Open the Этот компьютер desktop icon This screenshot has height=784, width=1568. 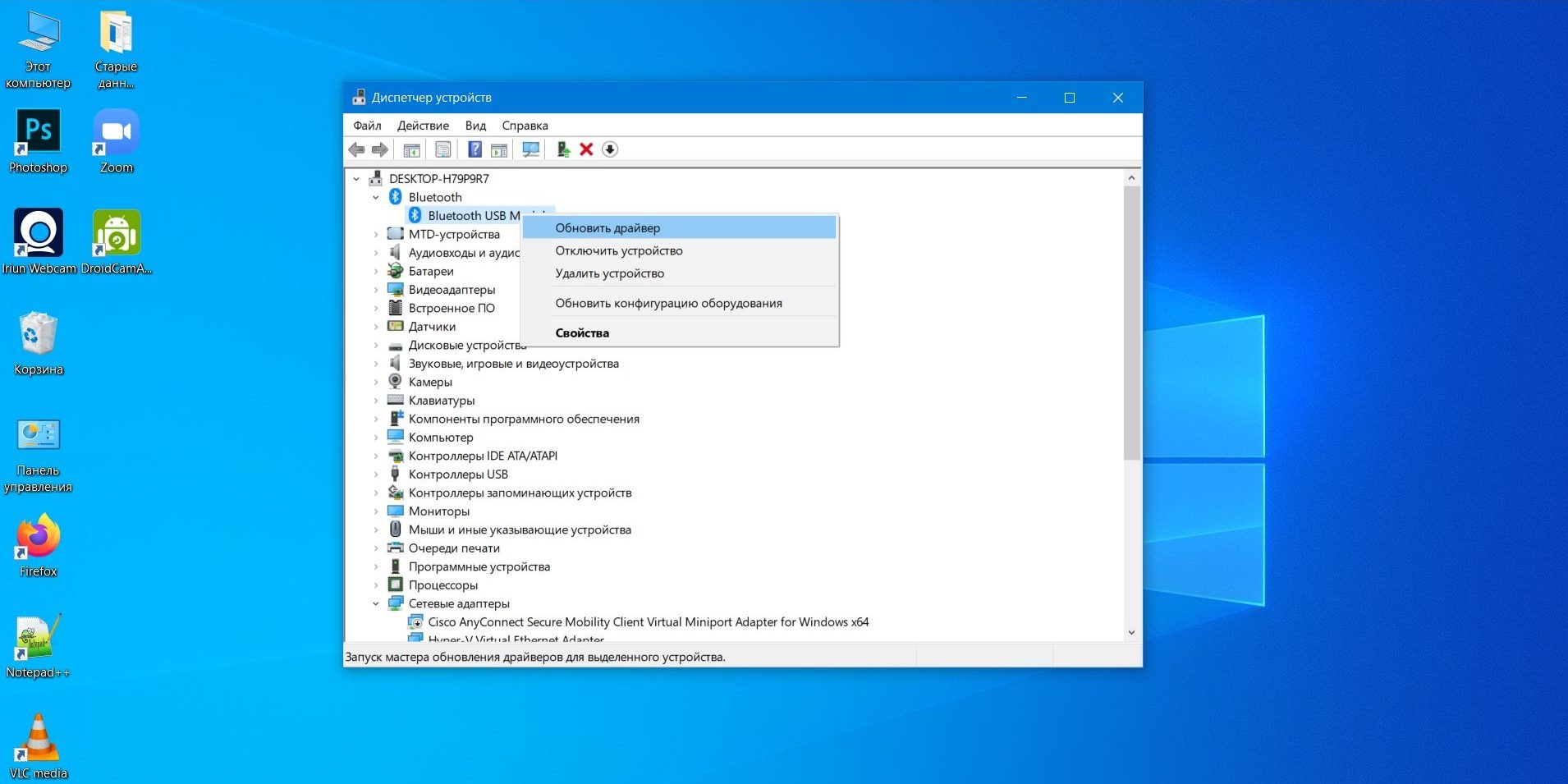pos(38,49)
